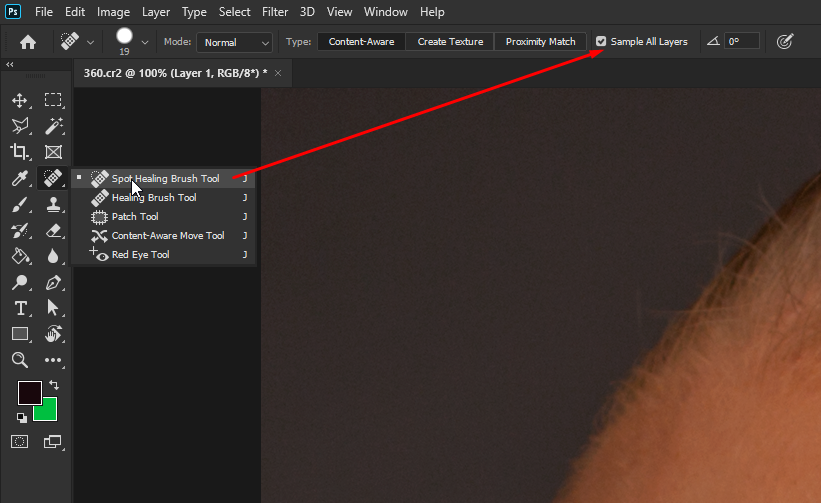Open the View menu
This screenshot has height=503, width=821.
click(x=339, y=12)
